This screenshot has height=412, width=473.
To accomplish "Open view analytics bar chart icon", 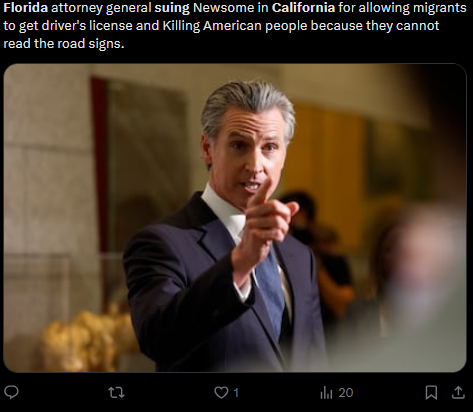I will pos(326,393).
